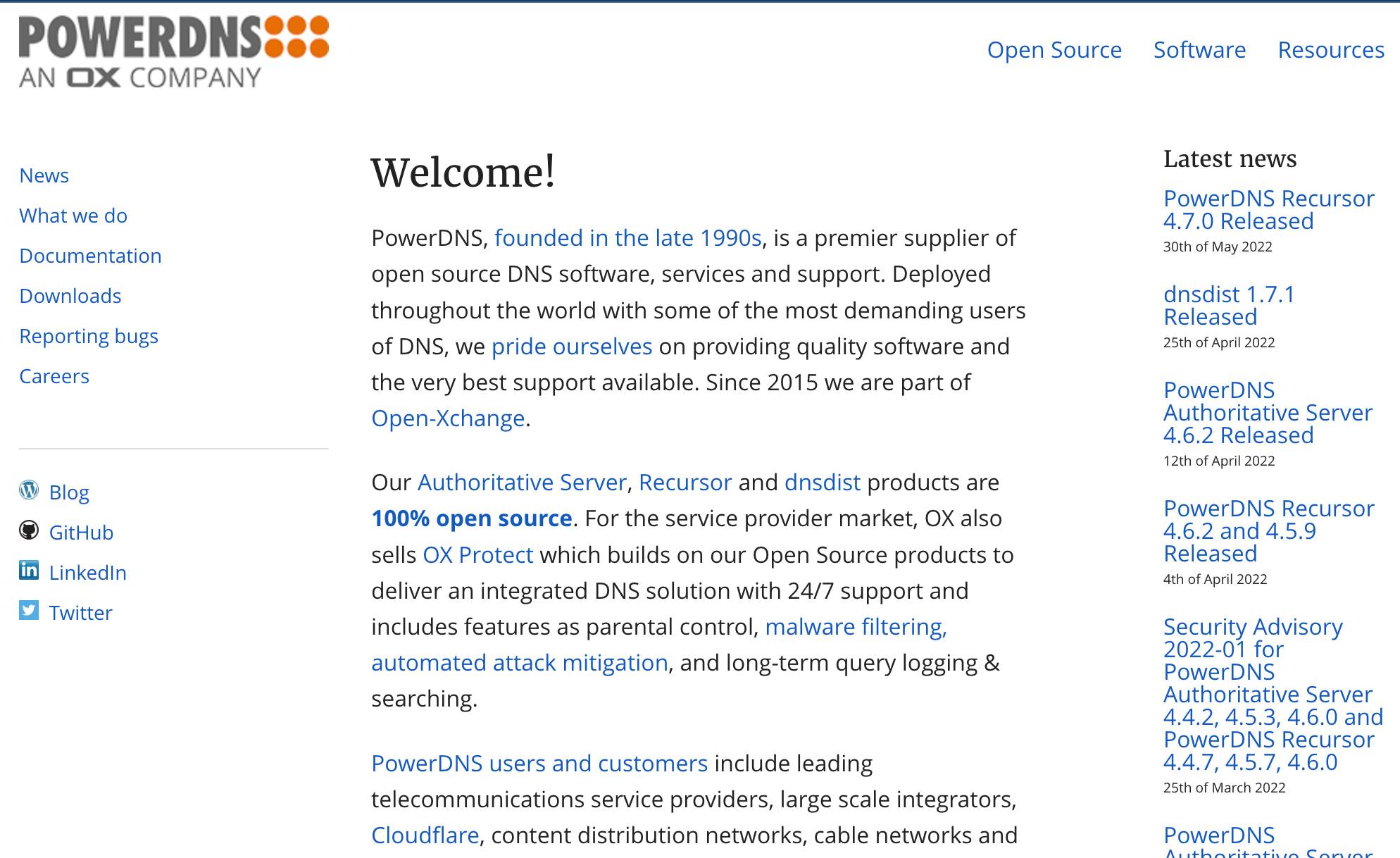This screenshot has height=858, width=1400.
Task: Click the WordPress Blog icon
Action: click(29, 490)
